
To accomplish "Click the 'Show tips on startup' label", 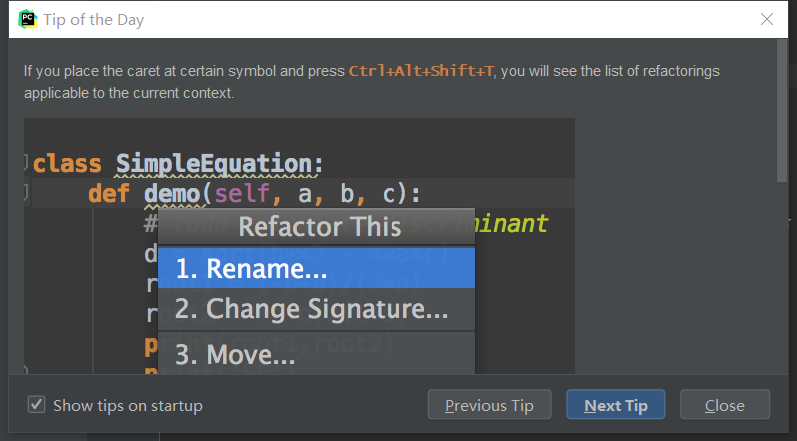I will [x=127, y=406].
